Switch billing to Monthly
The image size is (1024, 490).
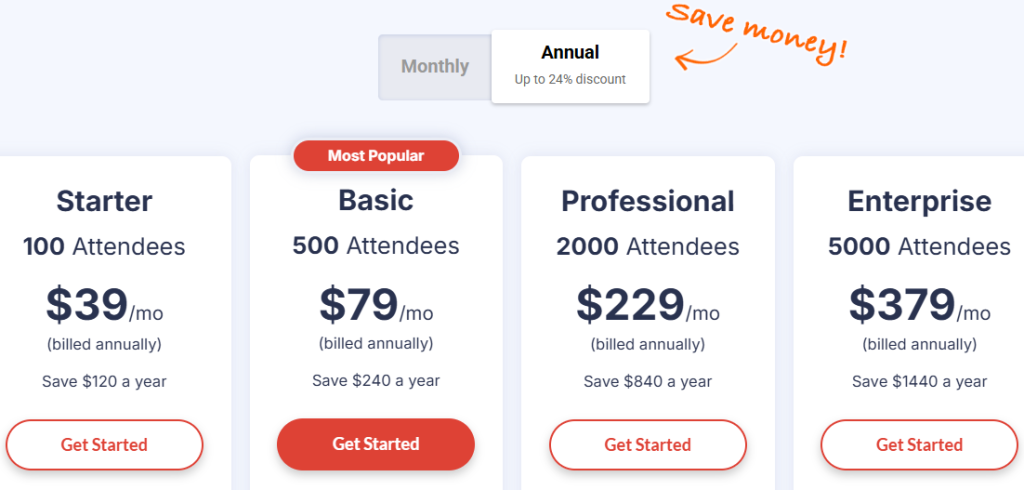click(435, 67)
